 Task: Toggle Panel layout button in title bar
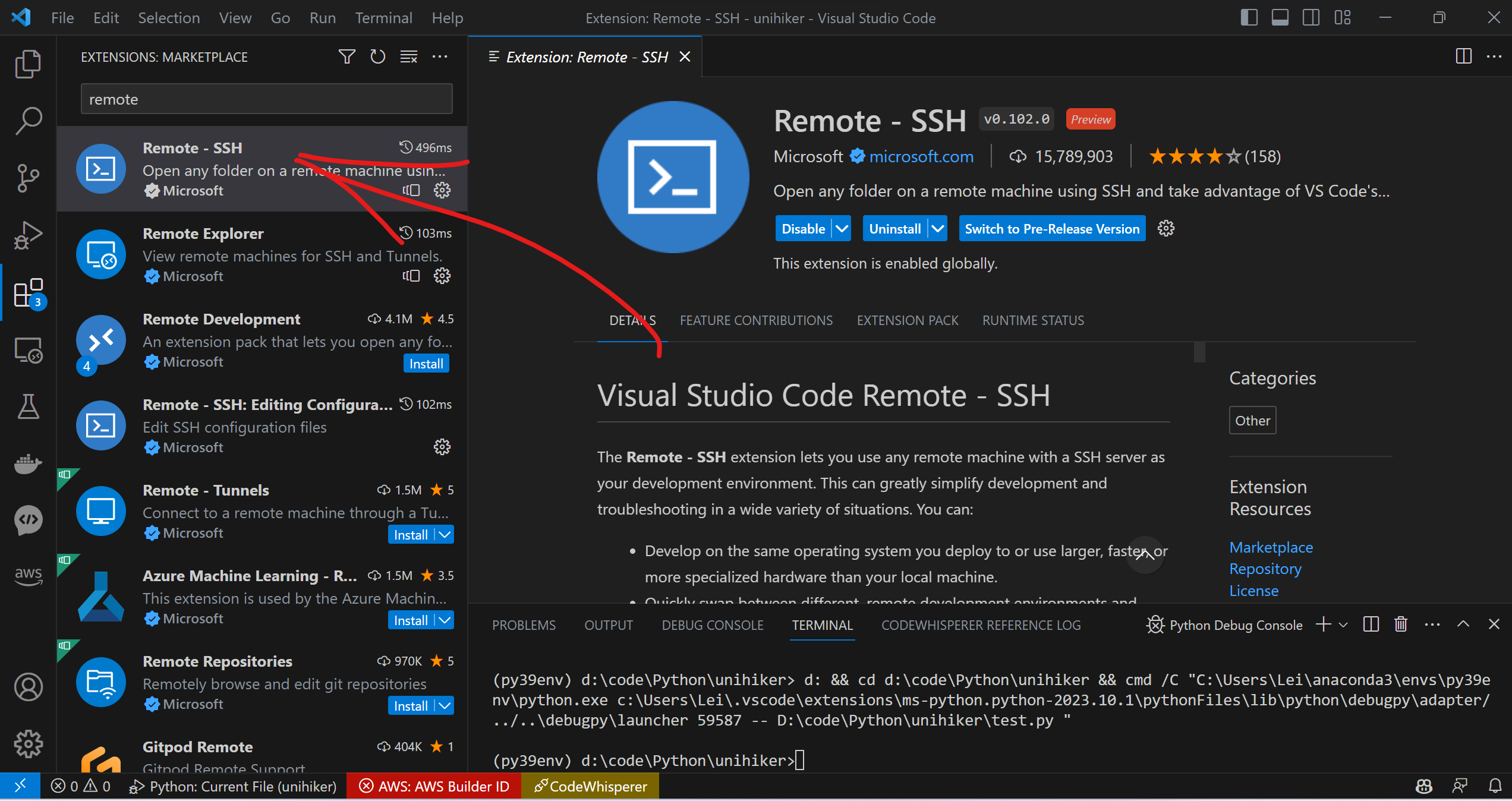1280,18
